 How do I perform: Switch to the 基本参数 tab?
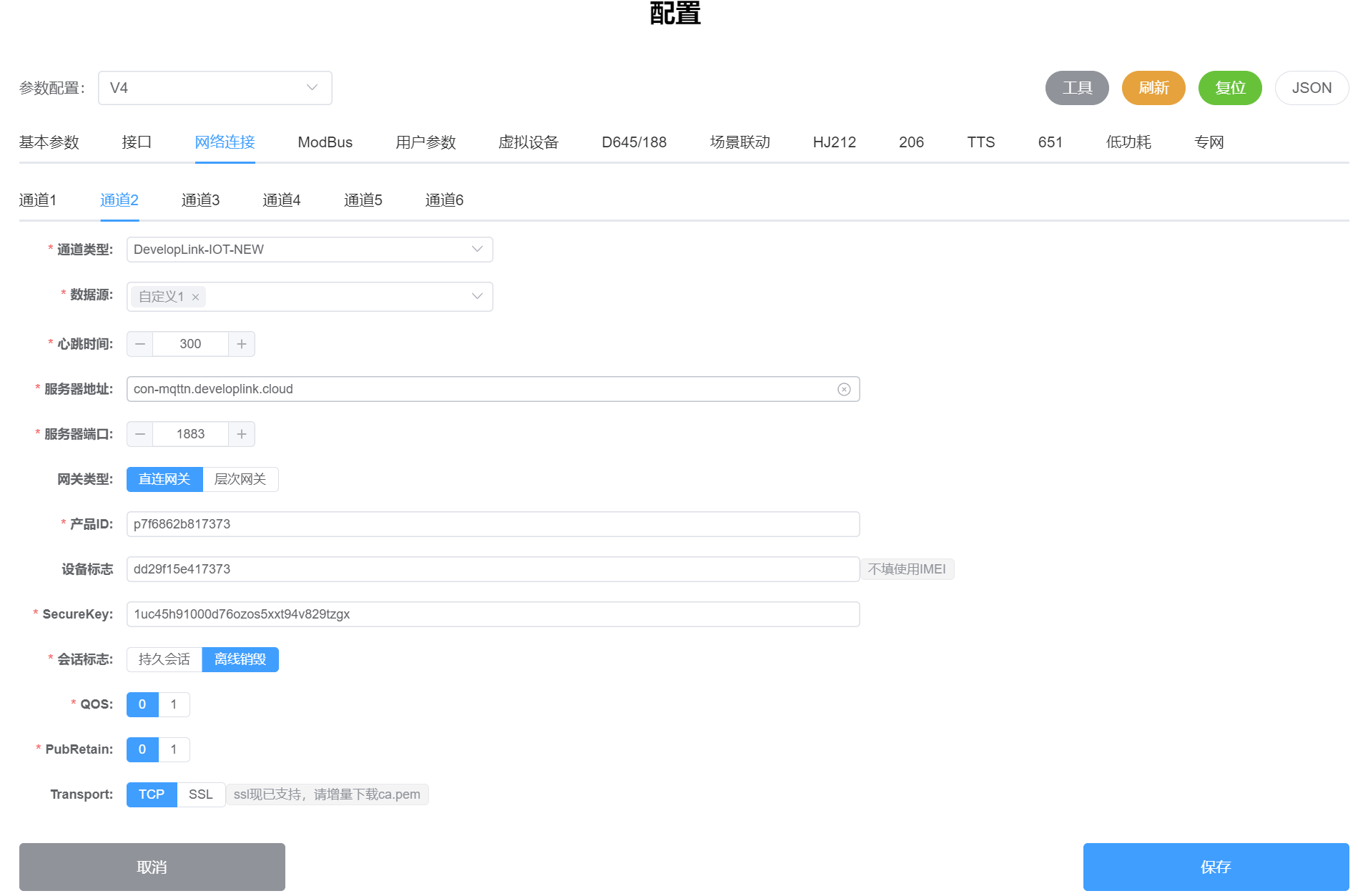[49, 142]
